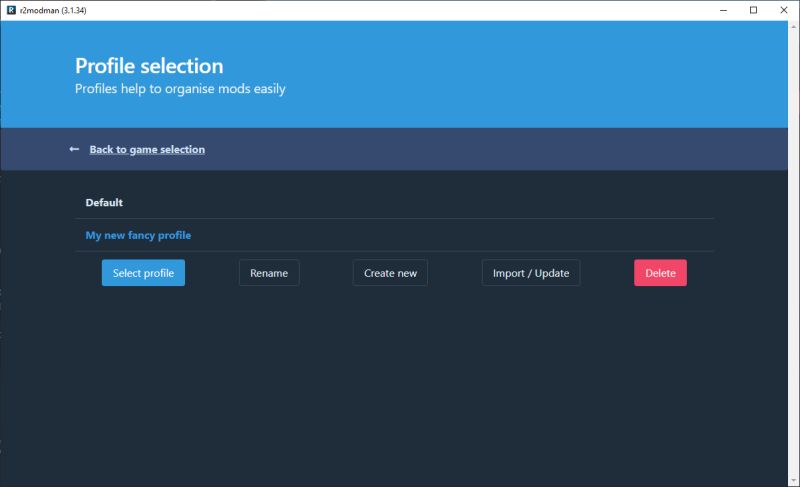
Task: Select the 'My new fancy profile' entry
Action: [x=394, y=235]
